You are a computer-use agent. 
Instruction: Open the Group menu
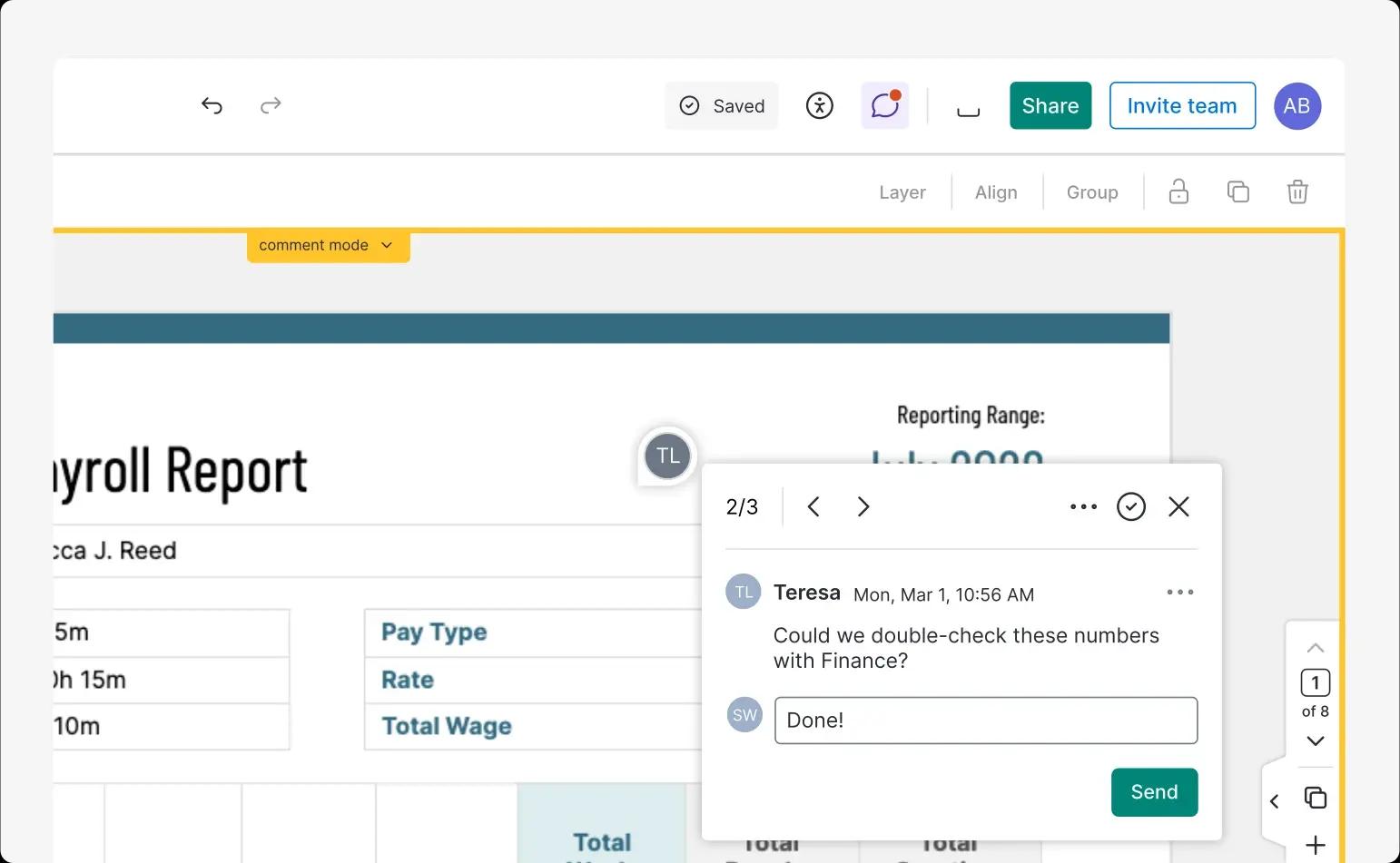[1092, 192]
